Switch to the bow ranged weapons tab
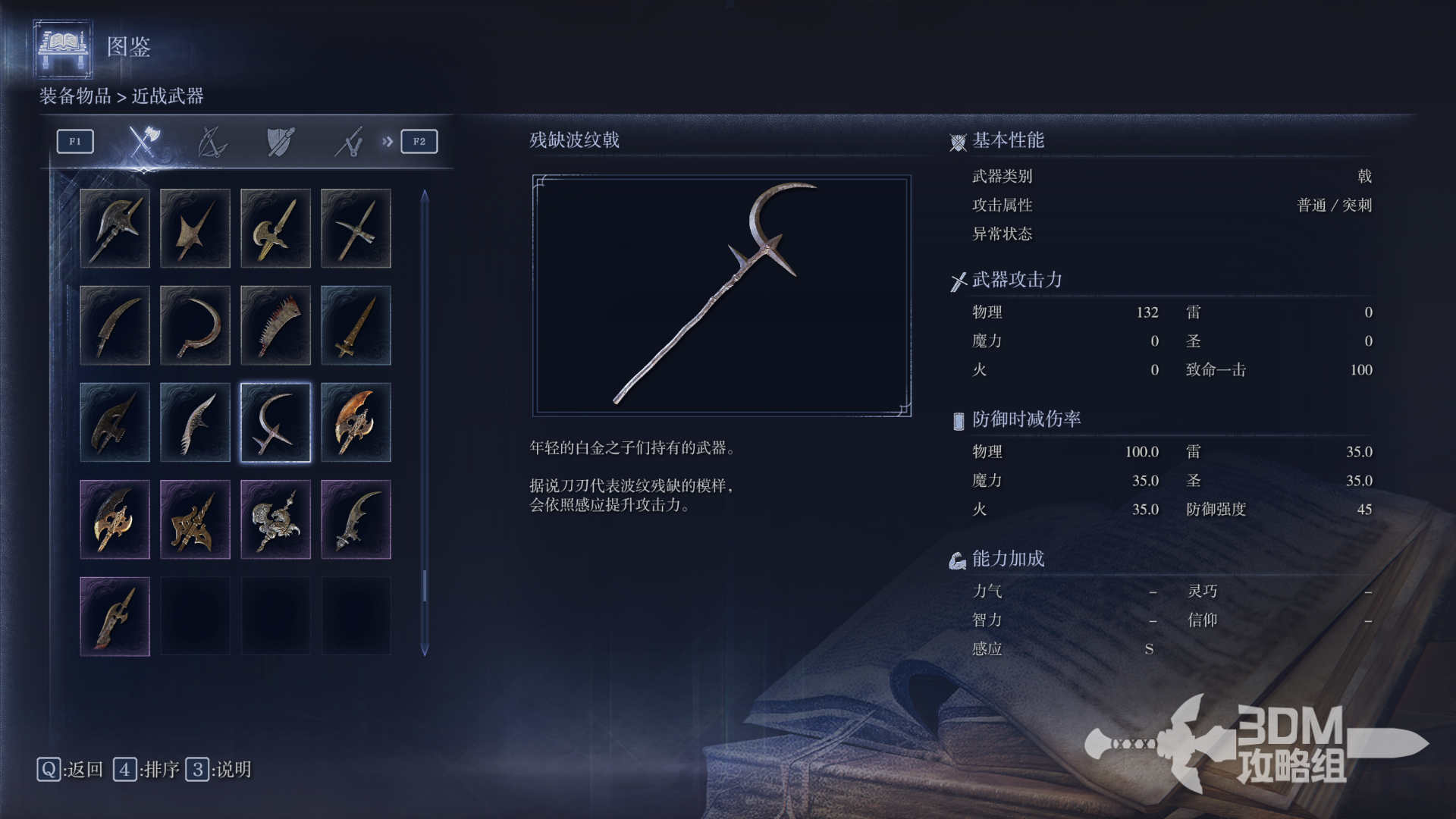Viewport: 1456px width, 819px height. coord(212,141)
